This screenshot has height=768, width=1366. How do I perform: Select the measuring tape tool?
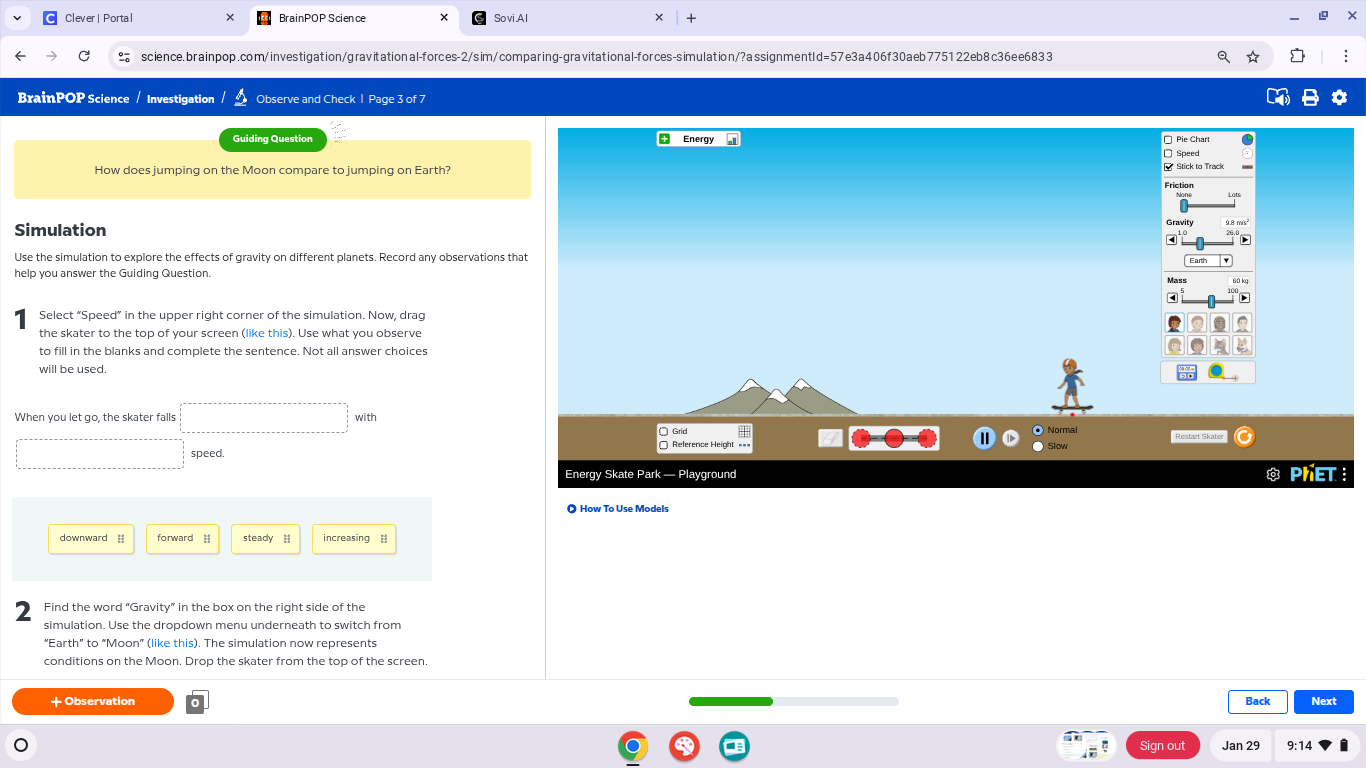pyautogui.click(x=1214, y=372)
